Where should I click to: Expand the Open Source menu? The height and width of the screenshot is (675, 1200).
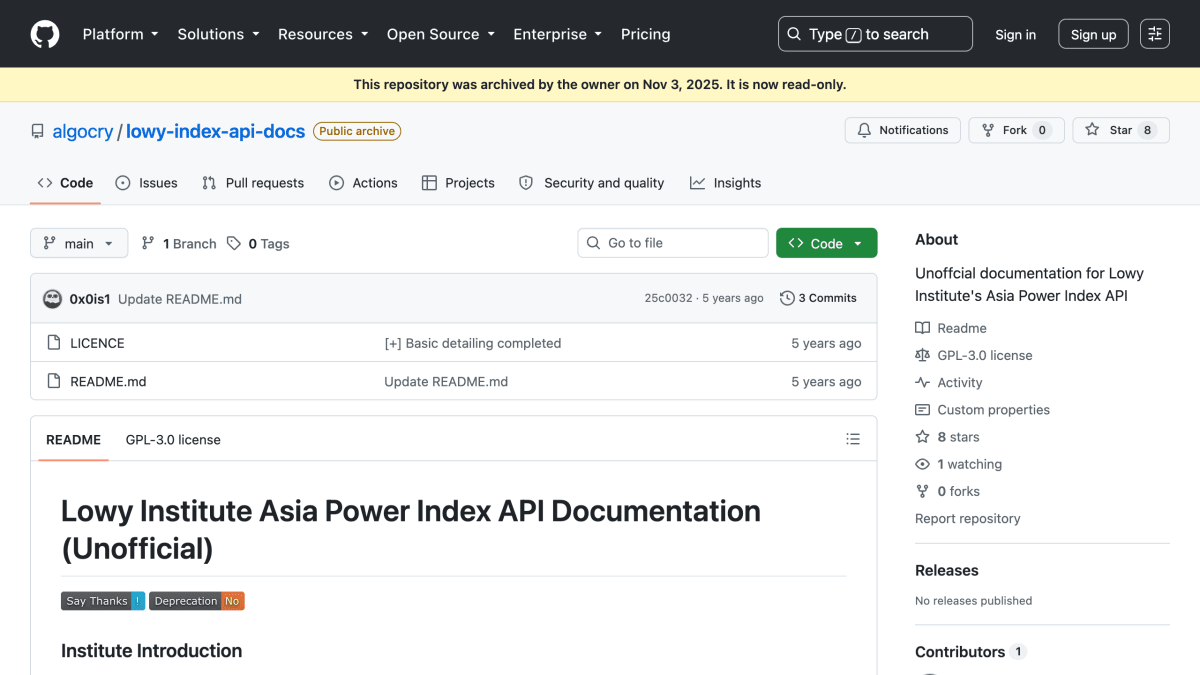click(x=441, y=34)
